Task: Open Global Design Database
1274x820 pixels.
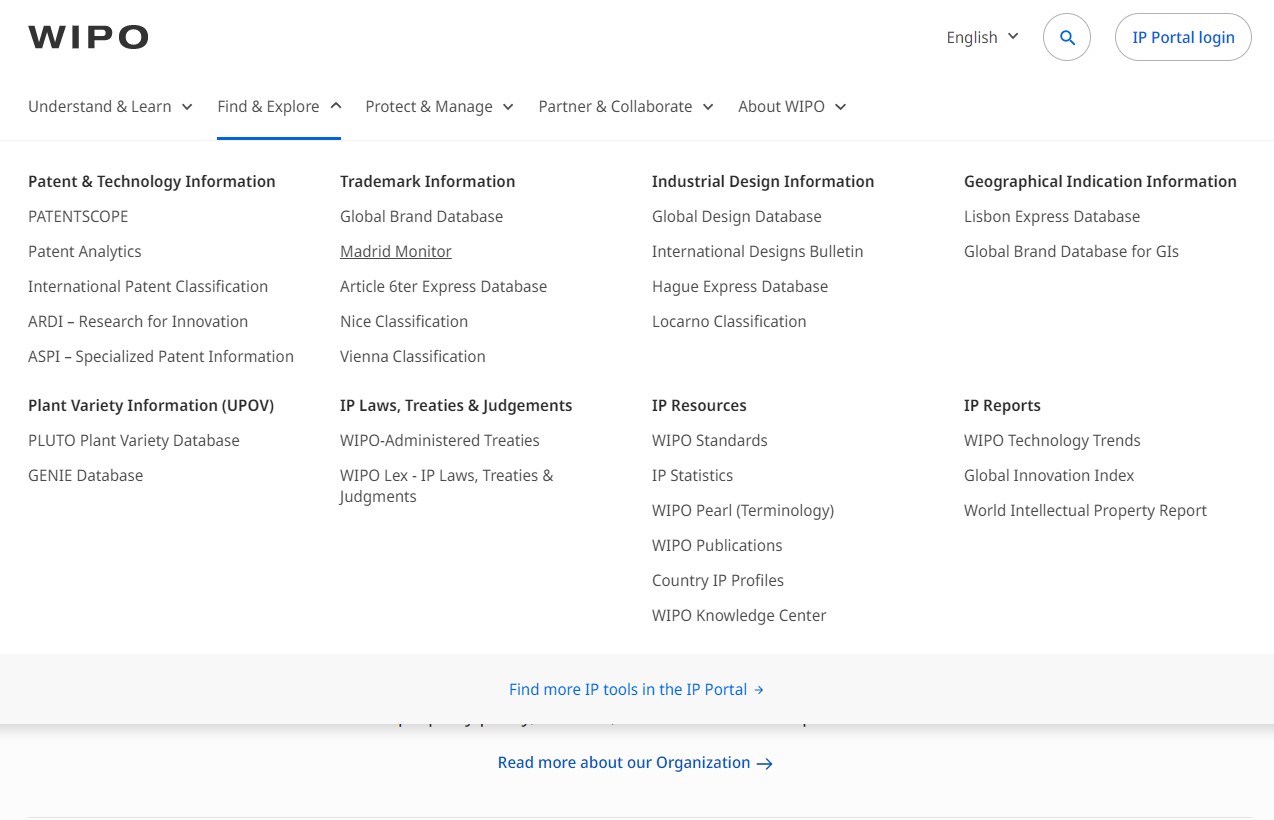Action: tap(737, 217)
